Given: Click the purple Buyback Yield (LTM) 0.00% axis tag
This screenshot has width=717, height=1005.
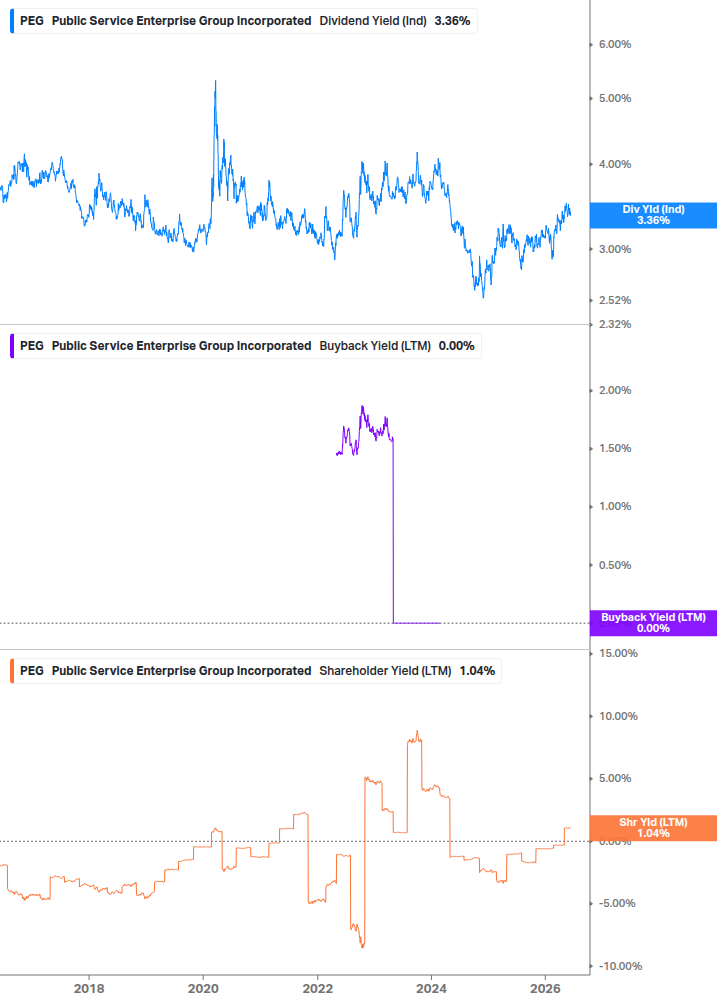Looking at the screenshot, I should [653, 623].
